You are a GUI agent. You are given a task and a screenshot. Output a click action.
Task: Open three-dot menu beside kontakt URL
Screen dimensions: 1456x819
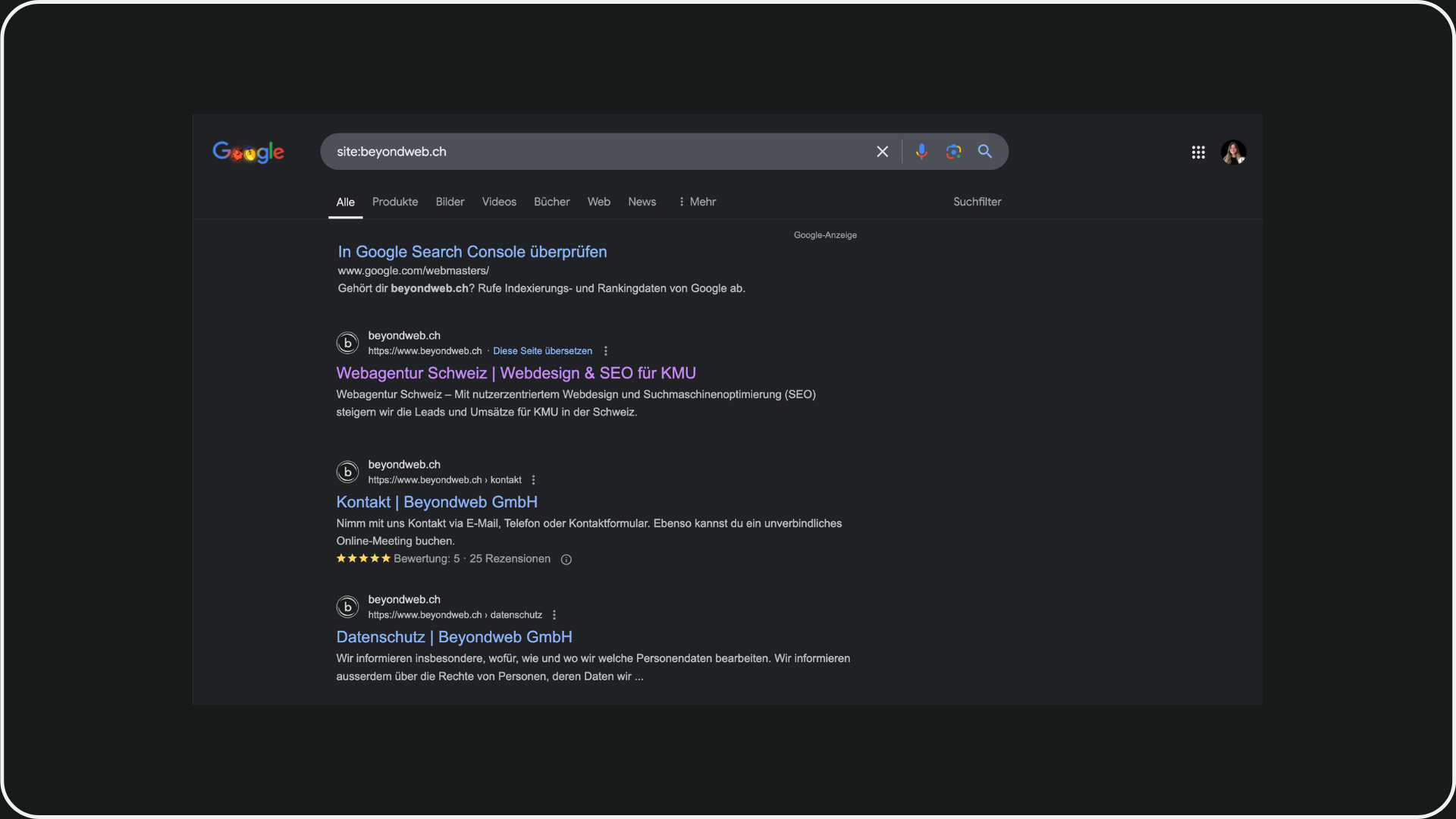click(x=533, y=480)
